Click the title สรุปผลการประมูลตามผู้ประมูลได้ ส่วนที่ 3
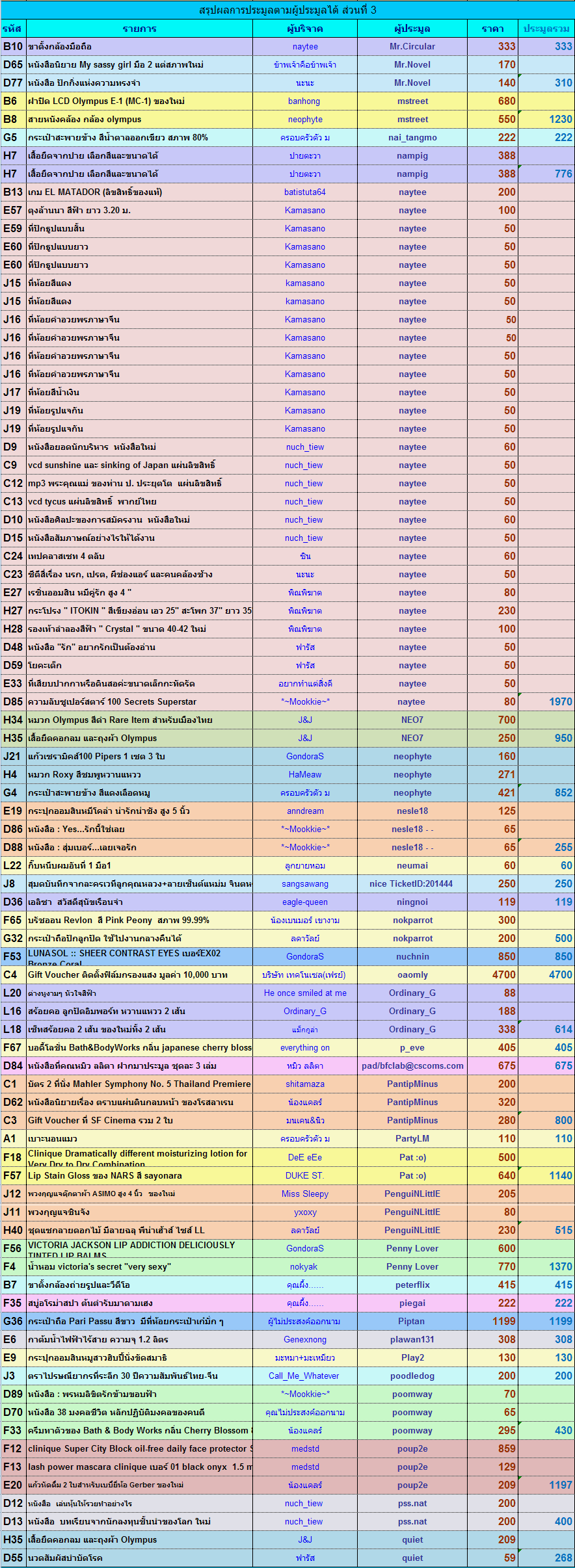This screenshot has width=575, height=1568. 287,10
